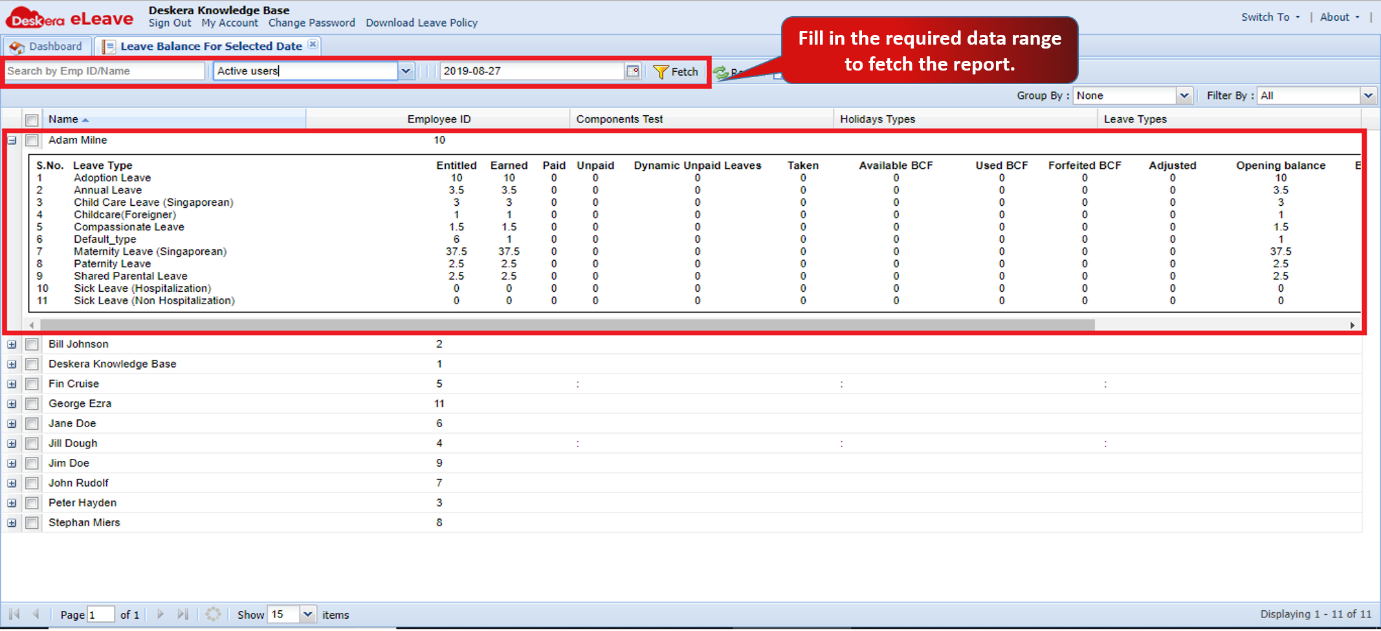Viewport: 1381px width, 631px height.
Task: Click the horizontal scrollbar in leave details
Action: [x=567, y=325]
